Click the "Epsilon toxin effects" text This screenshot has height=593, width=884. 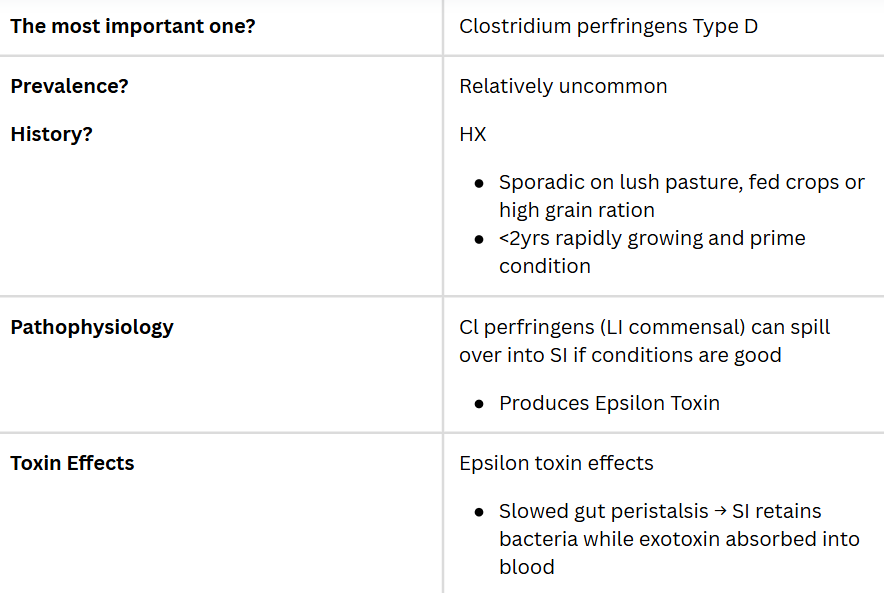pos(556,463)
